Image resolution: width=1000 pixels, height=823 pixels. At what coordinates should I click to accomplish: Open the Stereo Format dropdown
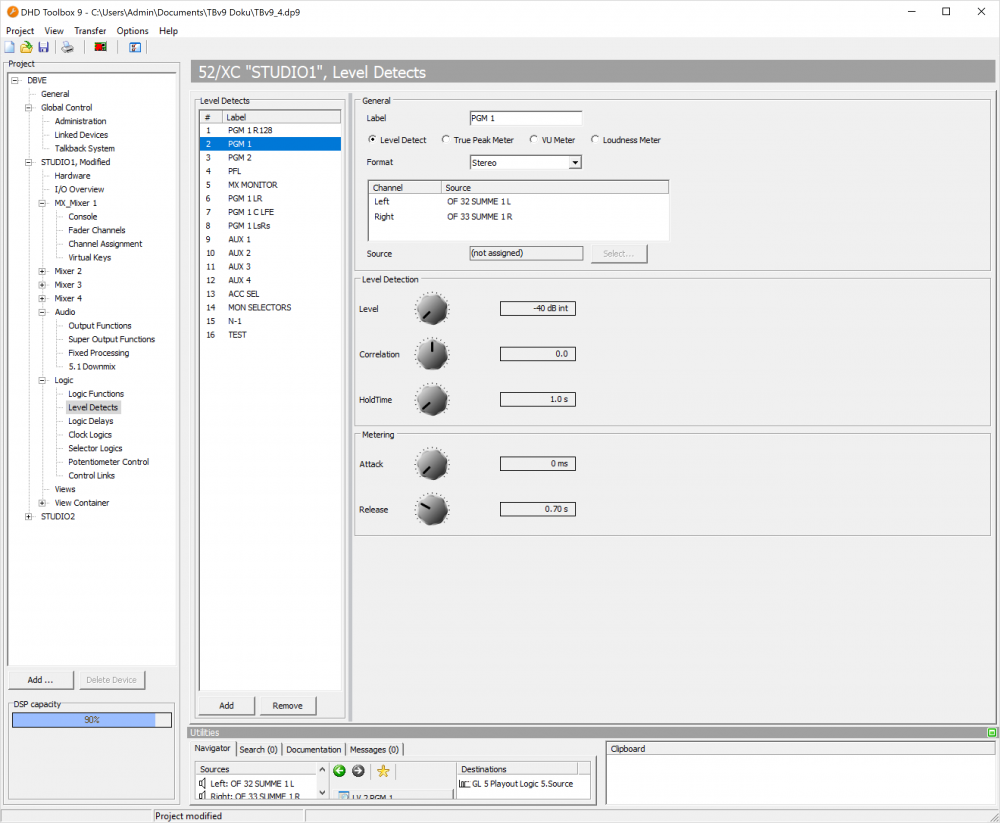(577, 162)
